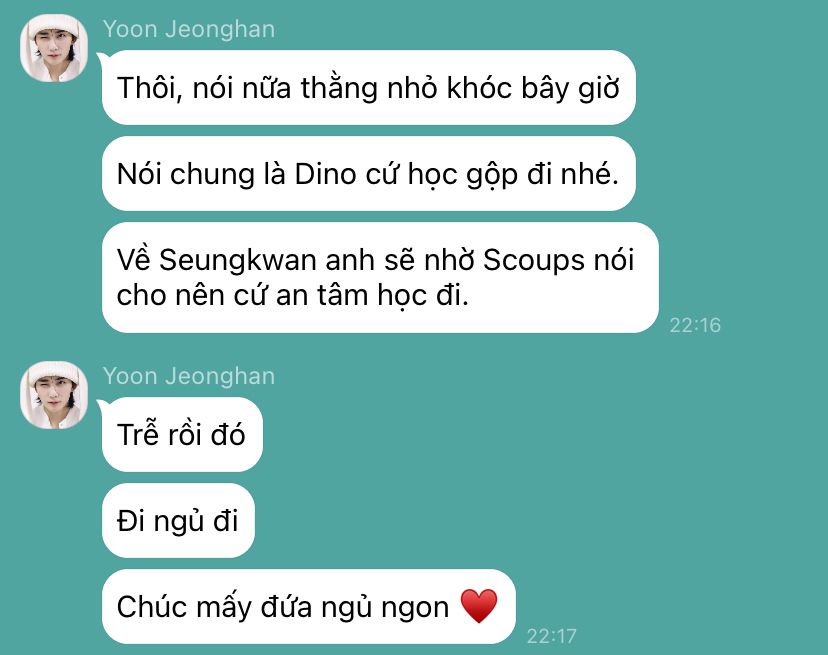The image size is (828, 655).
Task: Tap the red heart emoji
Action: point(478,606)
